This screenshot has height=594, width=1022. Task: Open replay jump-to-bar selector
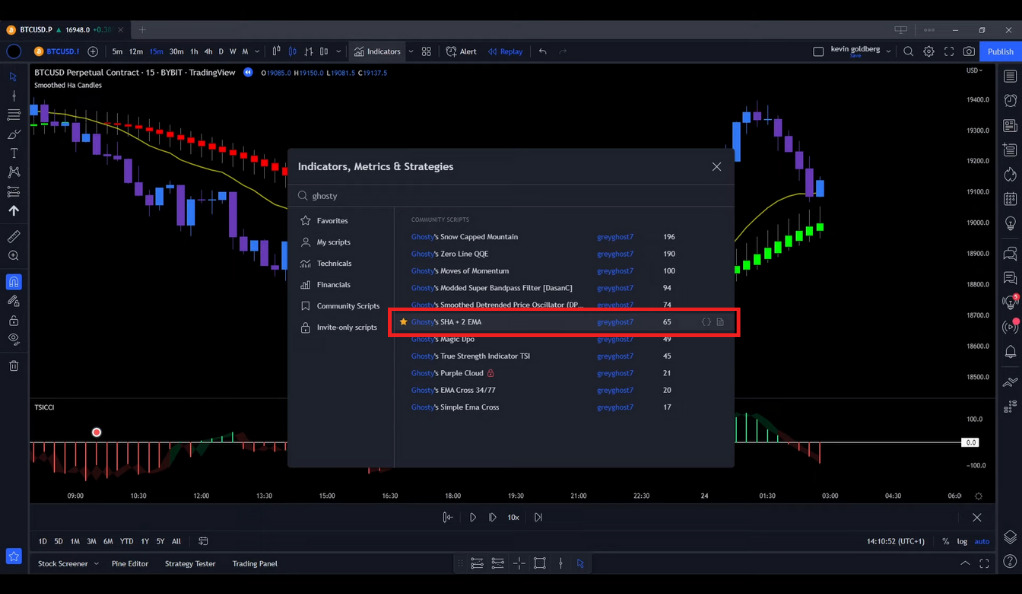click(x=447, y=517)
